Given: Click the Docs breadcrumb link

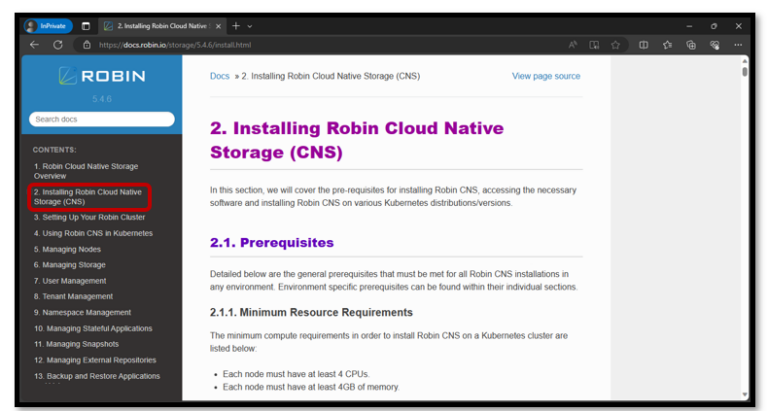Looking at the screenshot, I should (219, 76).
